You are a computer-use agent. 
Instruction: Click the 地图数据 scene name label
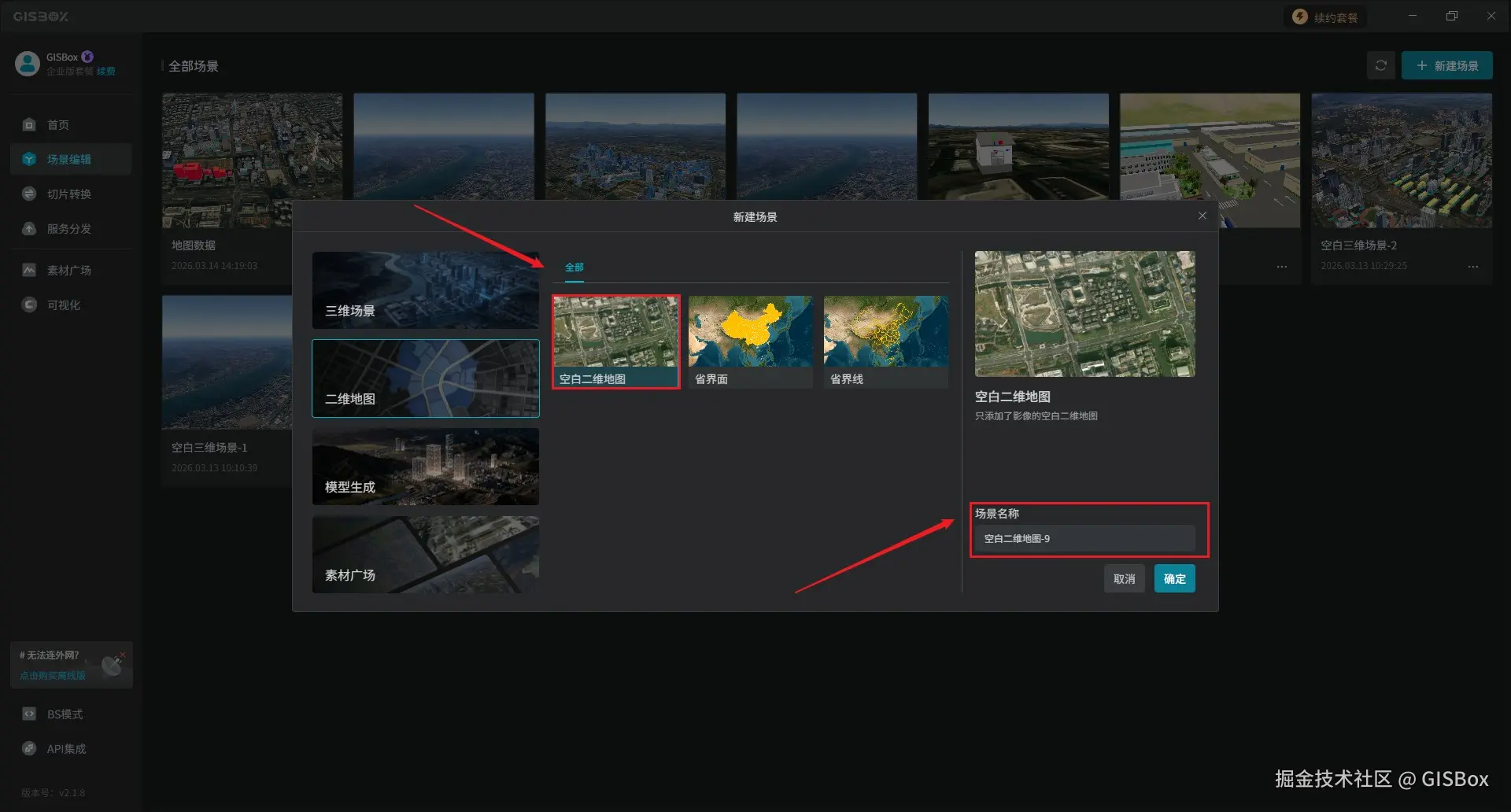(194, 245)
